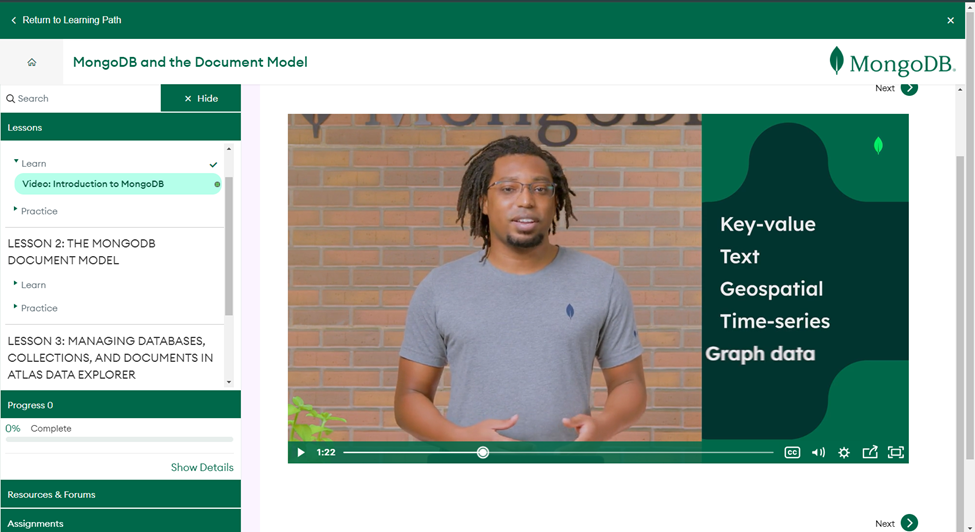Focus the lessons Search field
This screenshot has height=532, width=975.
tap(81, 98)
